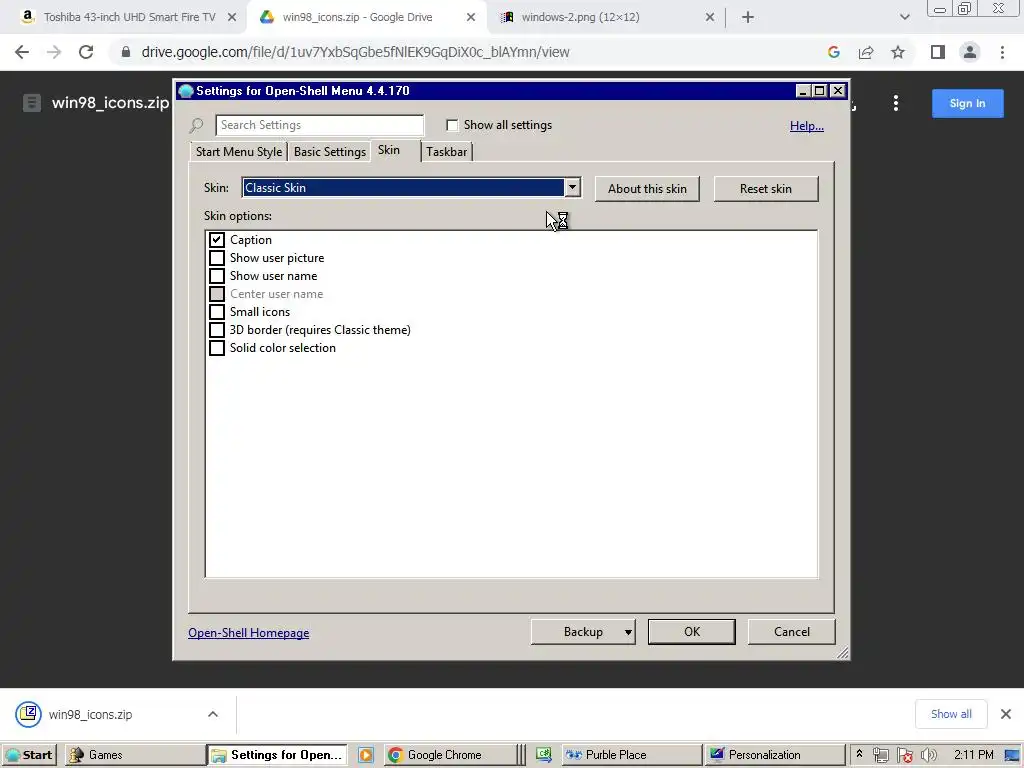Viewport: 1024px width, 768px height.
Task: Switch to Start Menu Style tab
Action: click(239, 152)
